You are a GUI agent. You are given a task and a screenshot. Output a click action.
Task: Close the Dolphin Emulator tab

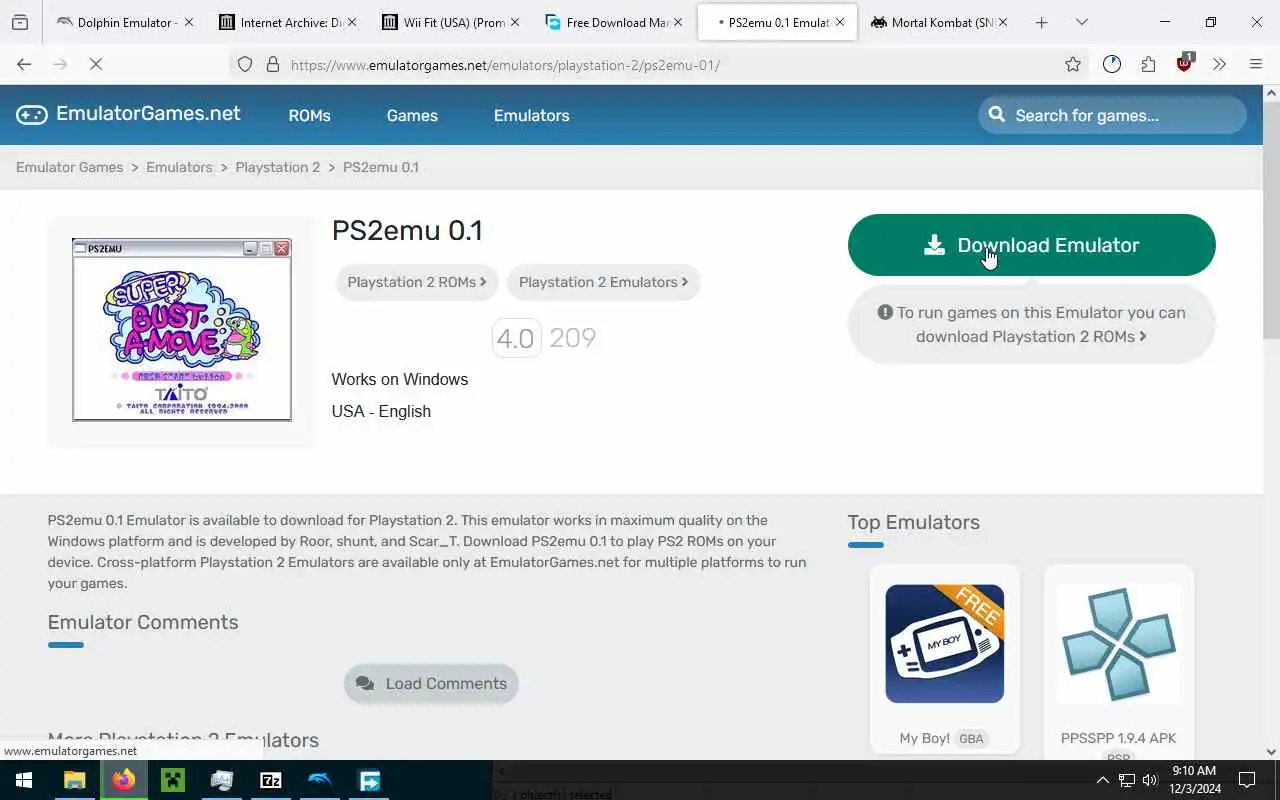188,22
